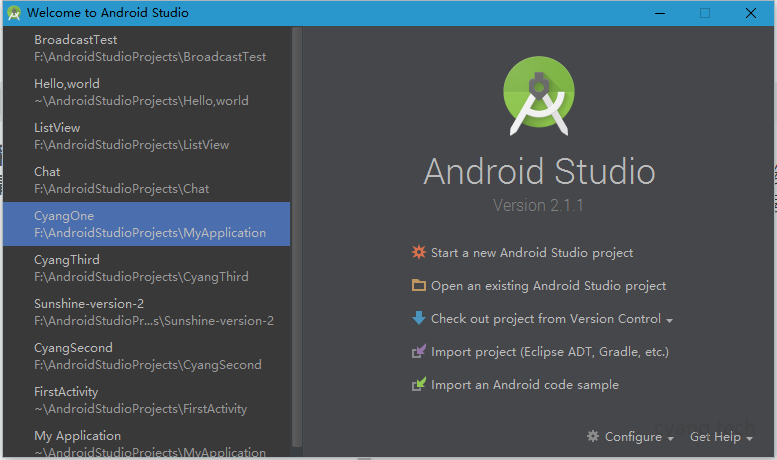This screenshot has height=460, width=777.
Task: Open an existing Android Studio project
Action: tap(548, 286)
